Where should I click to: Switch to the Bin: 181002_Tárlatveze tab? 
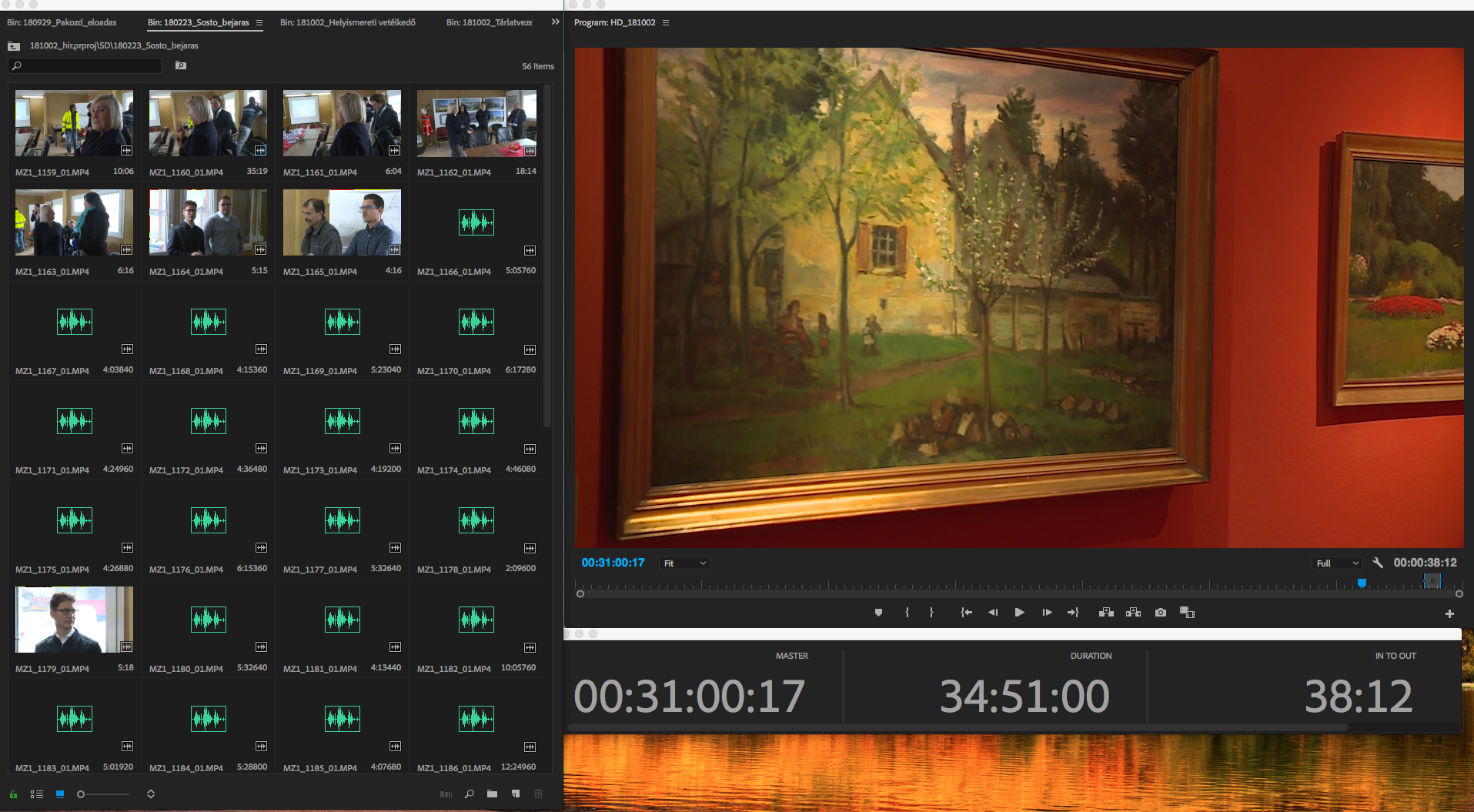pos(490,22)
